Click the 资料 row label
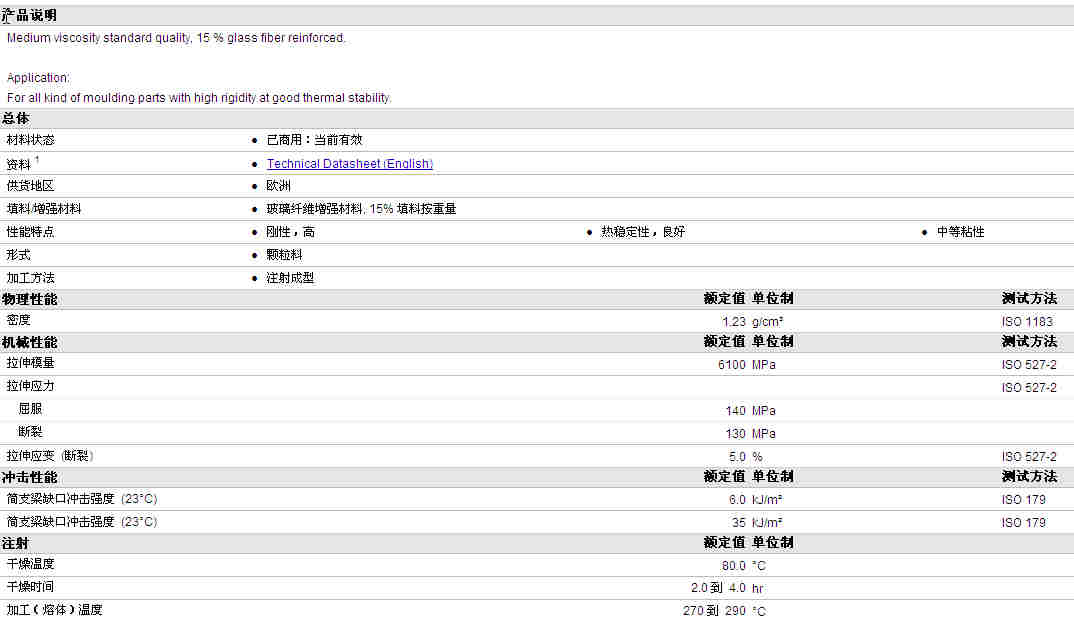 18,164
